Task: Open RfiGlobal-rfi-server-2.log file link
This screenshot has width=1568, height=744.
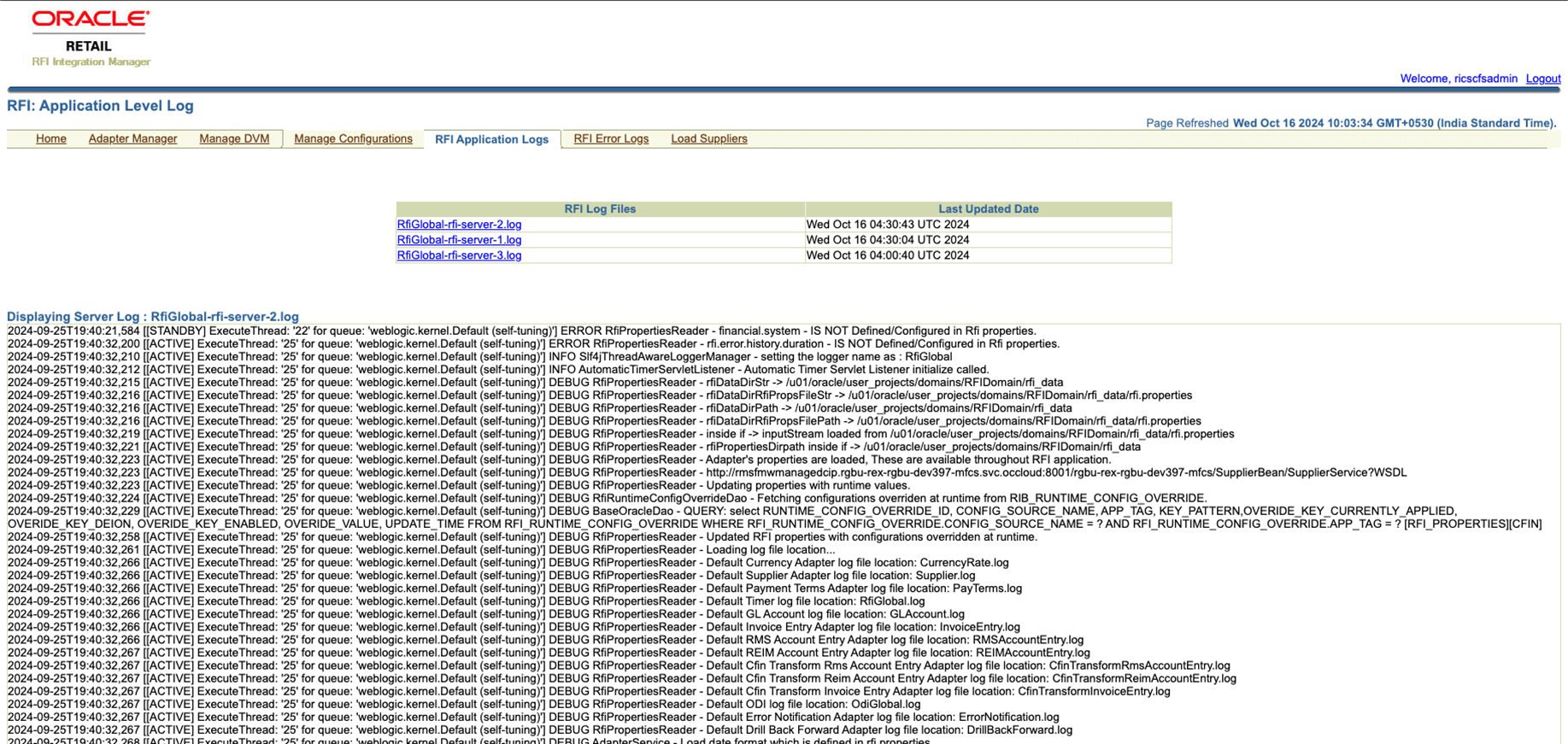Action: tap(459, 225)
